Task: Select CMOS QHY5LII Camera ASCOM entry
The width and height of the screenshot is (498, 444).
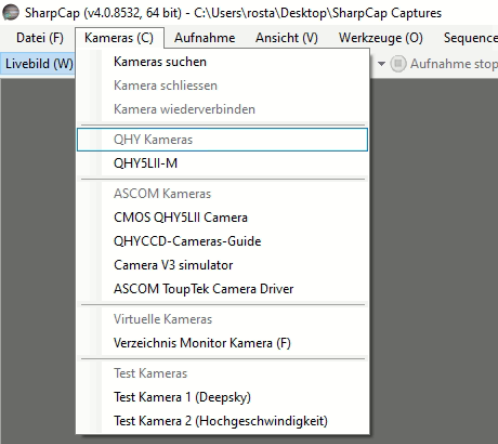Action: (222, 217)
